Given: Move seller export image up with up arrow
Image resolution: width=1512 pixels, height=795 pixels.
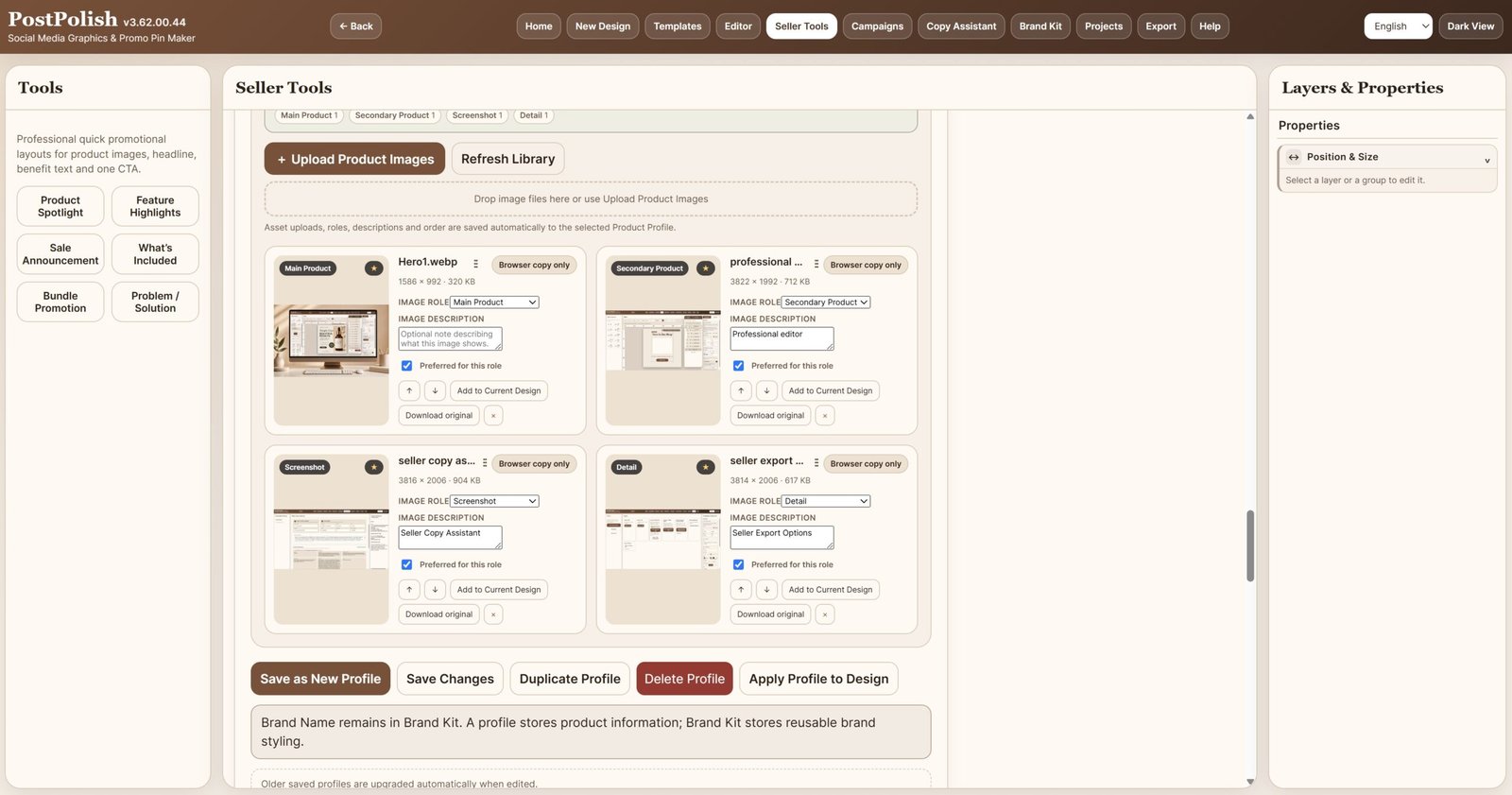Looking at the screenshot, I should pos(741,590).
